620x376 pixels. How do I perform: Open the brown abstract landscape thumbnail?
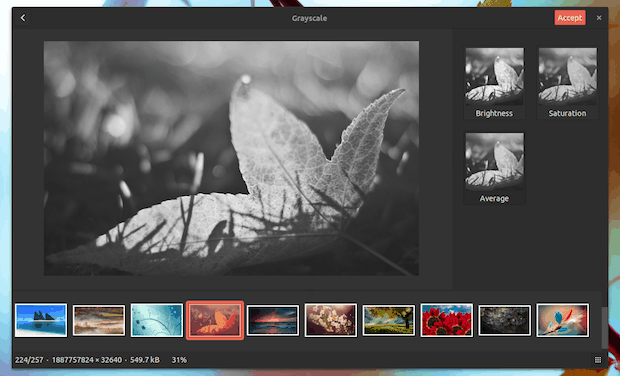point(99,320)
